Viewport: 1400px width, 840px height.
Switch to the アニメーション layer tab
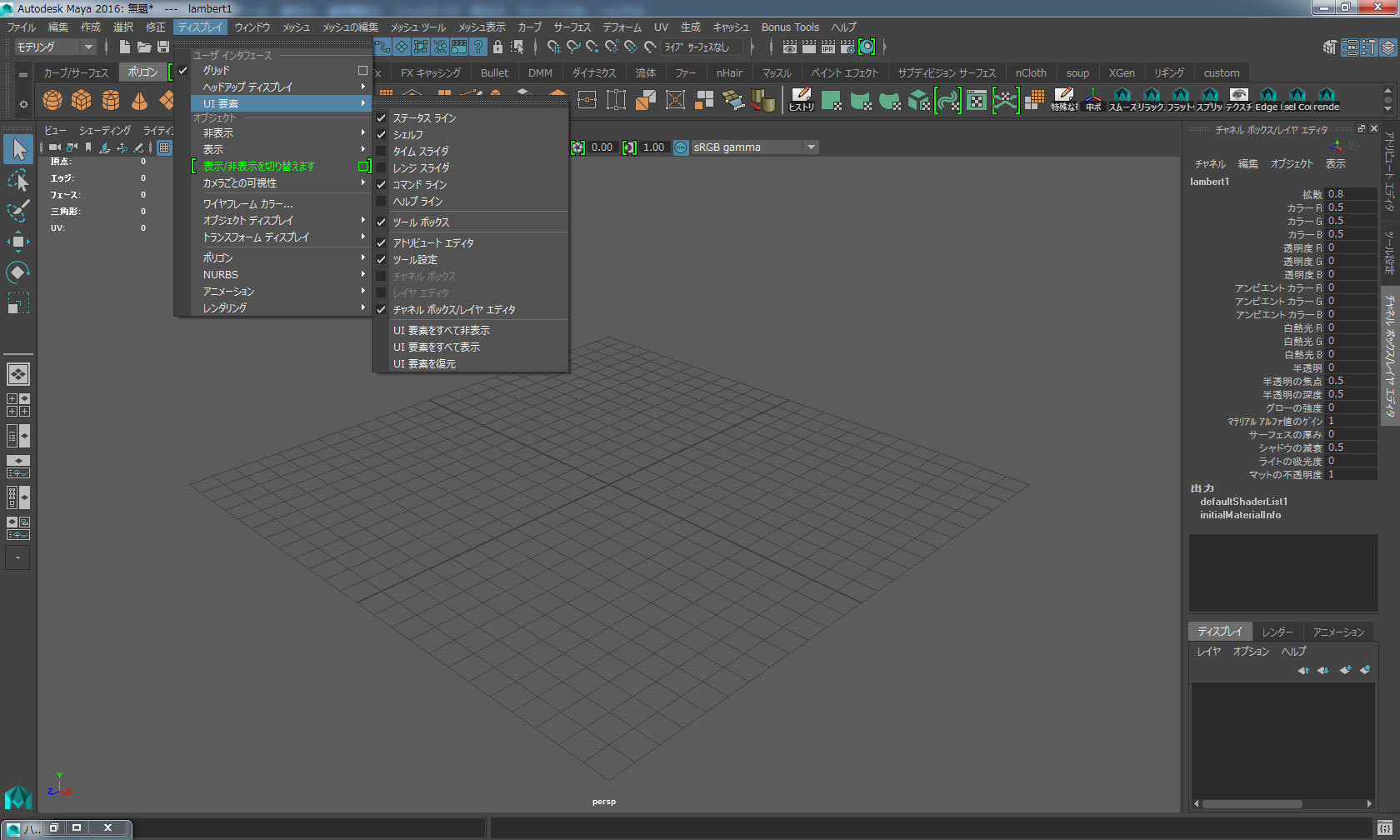1338,632
